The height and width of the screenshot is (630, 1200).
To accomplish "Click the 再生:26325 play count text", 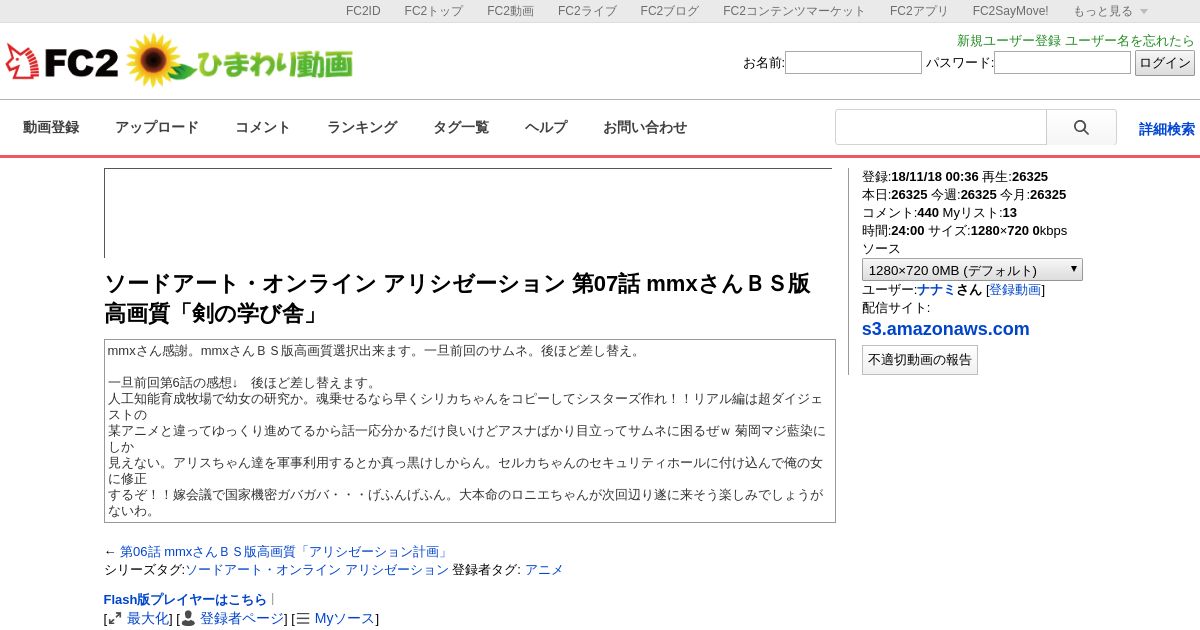I will pos(1015,177).
